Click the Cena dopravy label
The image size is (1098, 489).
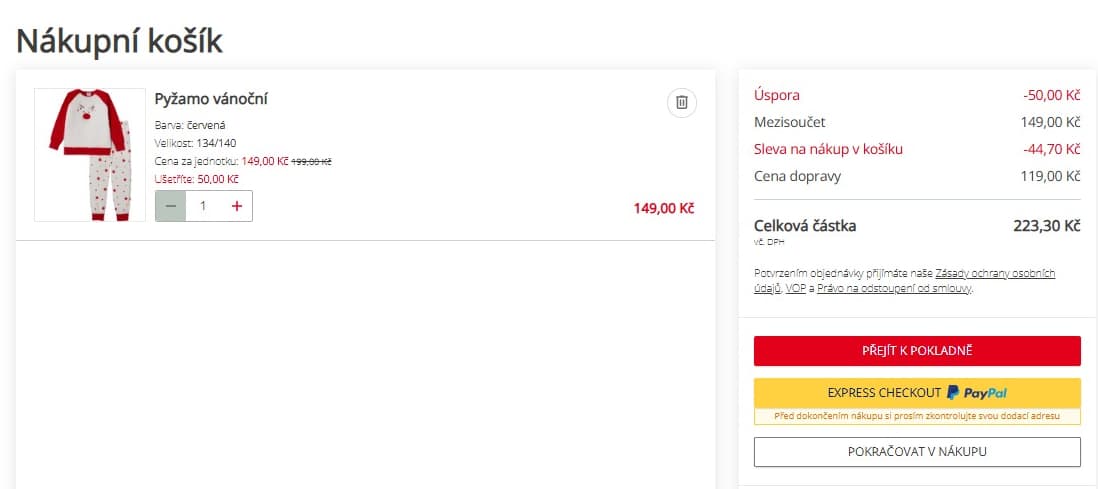click(797, 176)
